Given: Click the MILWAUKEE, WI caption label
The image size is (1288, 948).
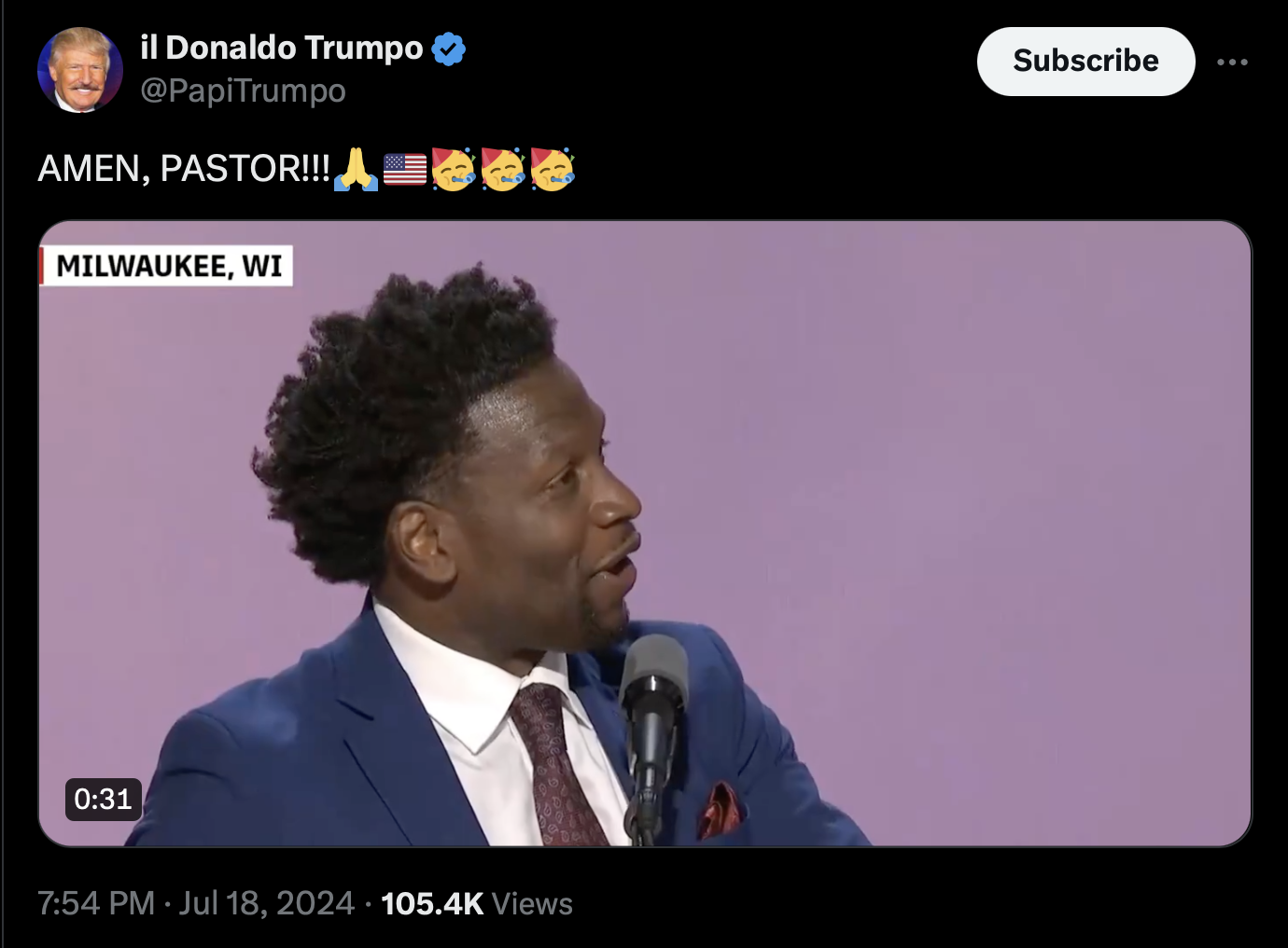Looking at the screenshot, I should (166, 266).
